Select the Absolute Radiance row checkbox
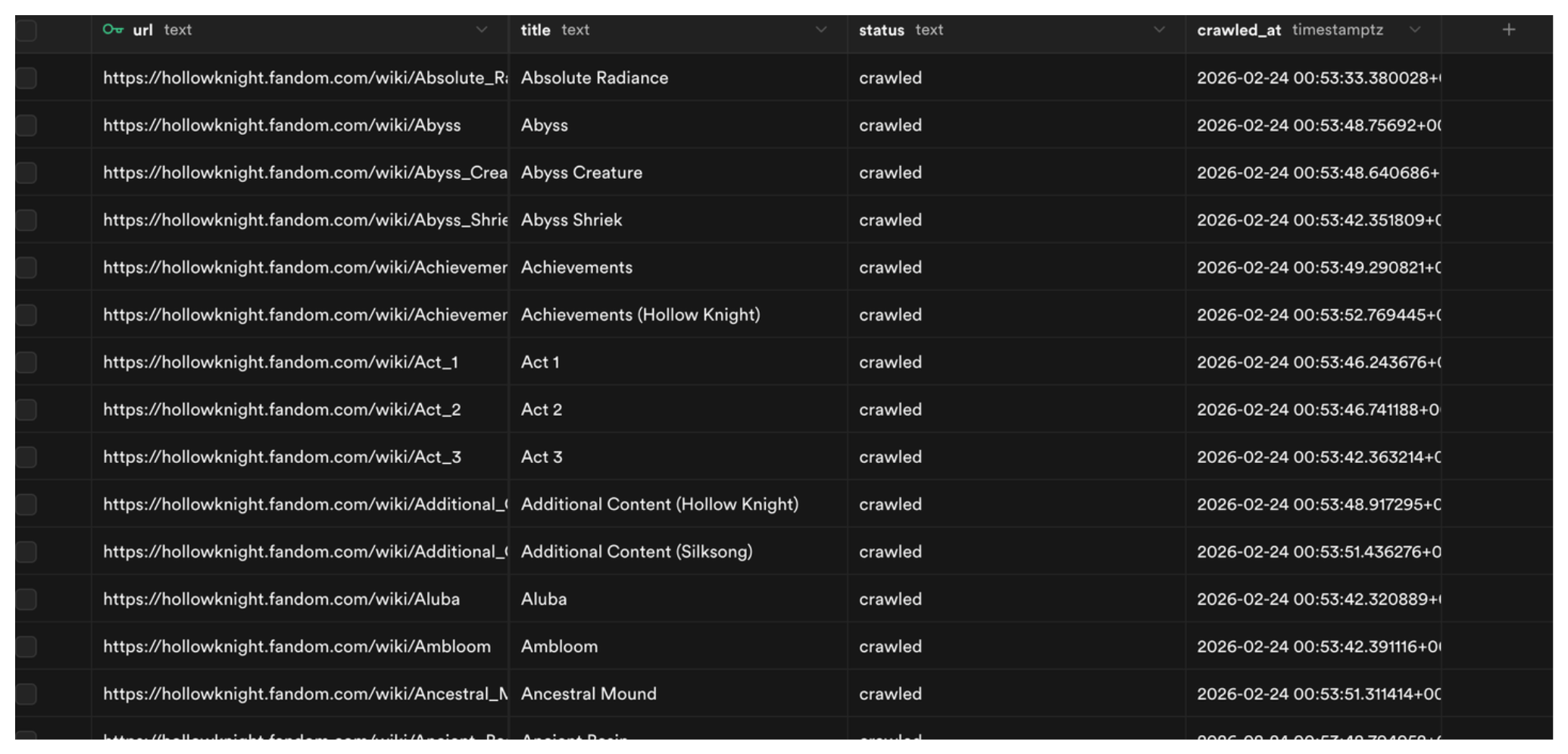Image resolution: width=1568 pixels, height=754 pixels. point(27,78)
